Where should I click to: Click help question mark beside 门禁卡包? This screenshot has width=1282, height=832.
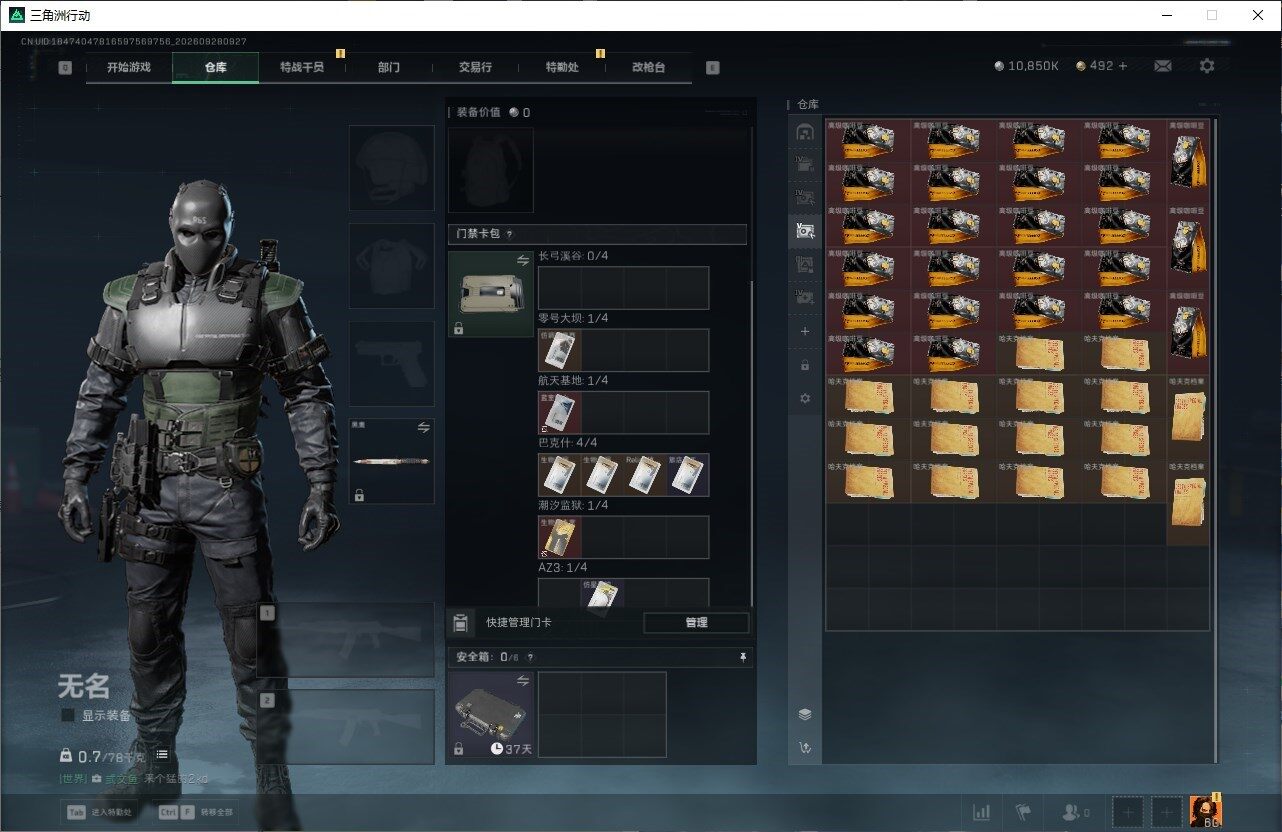click(509, 234)
